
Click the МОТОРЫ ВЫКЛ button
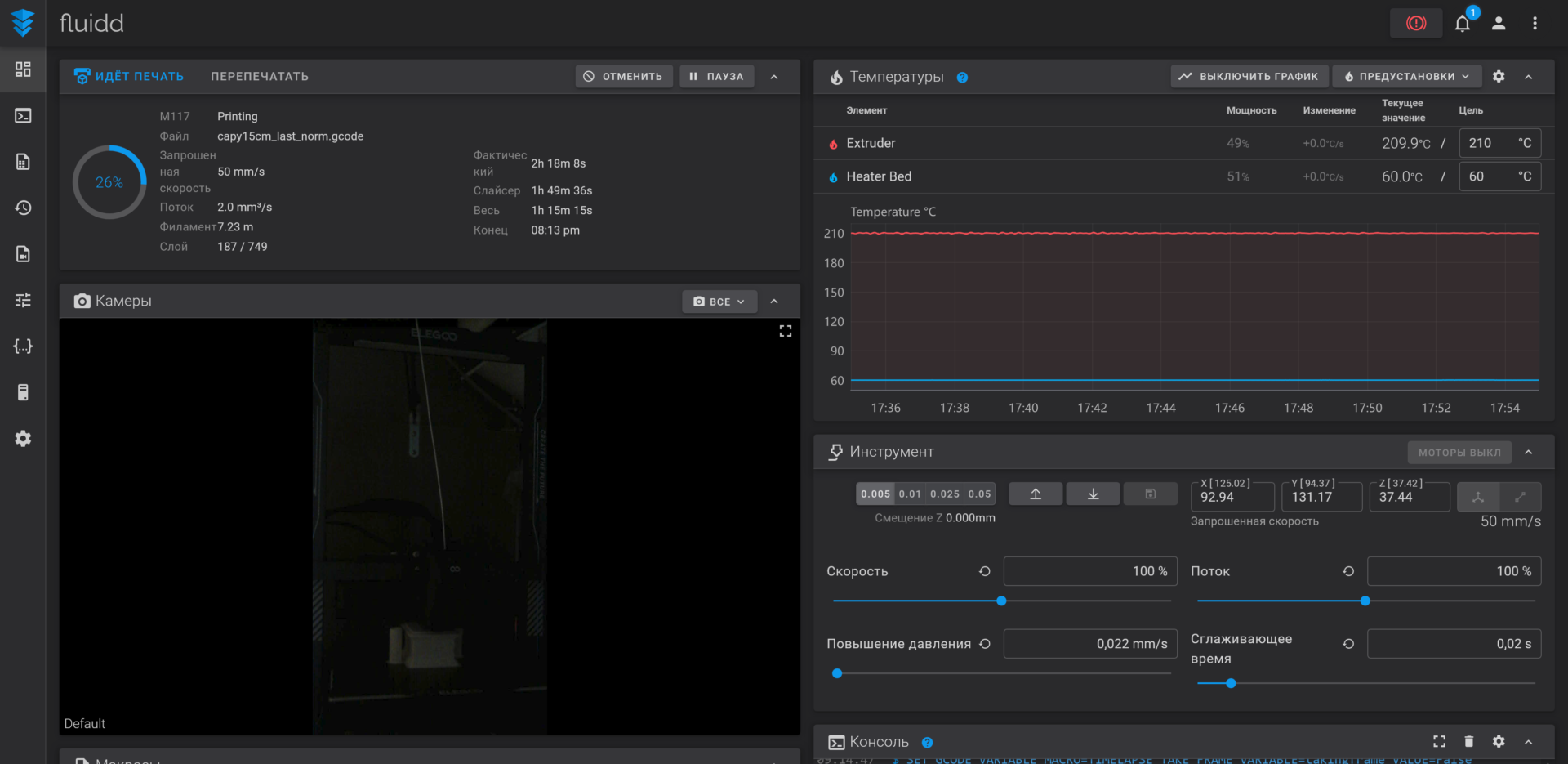pos(1459,452)
